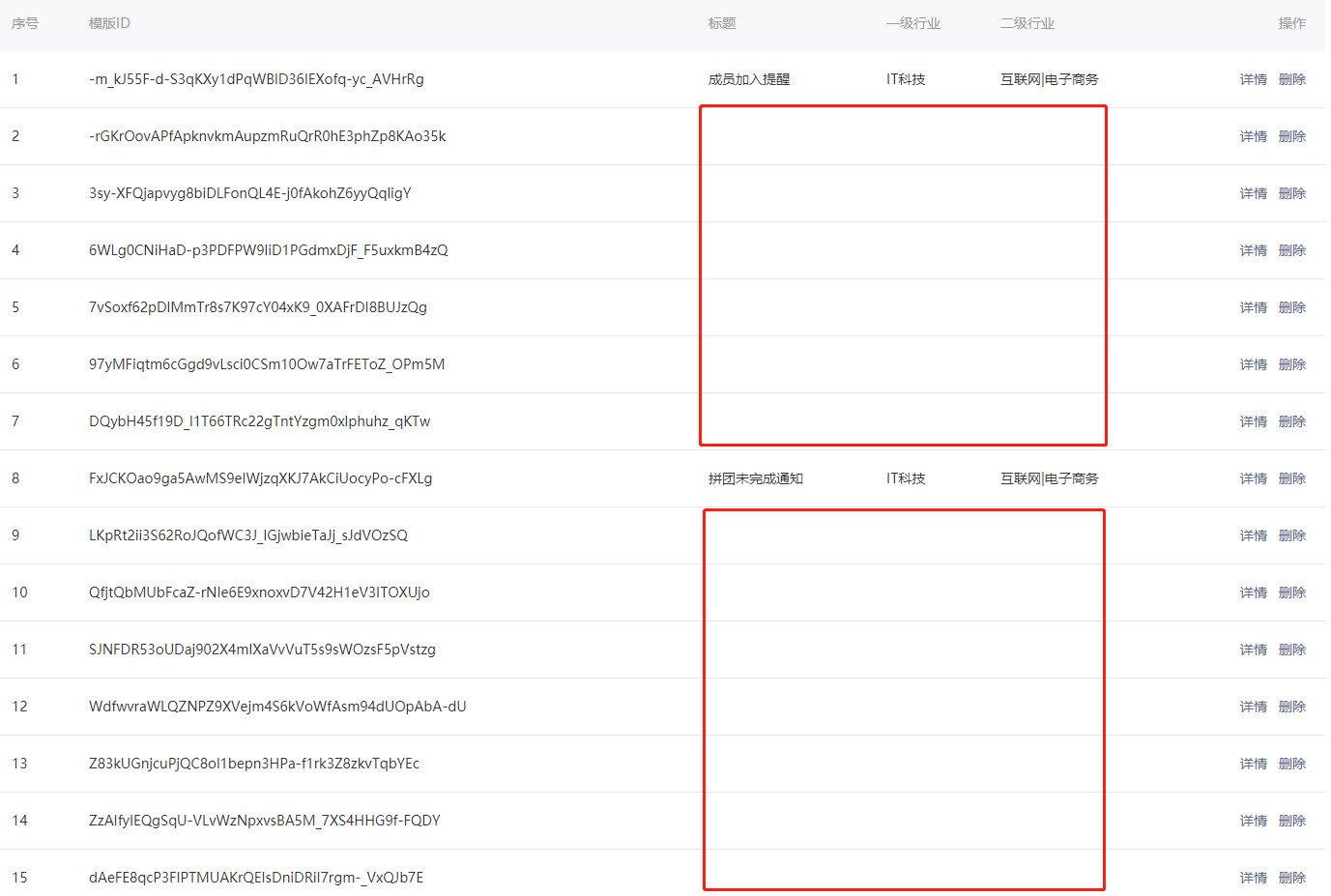Open 详情 for row 11 template

[1253, 650]
